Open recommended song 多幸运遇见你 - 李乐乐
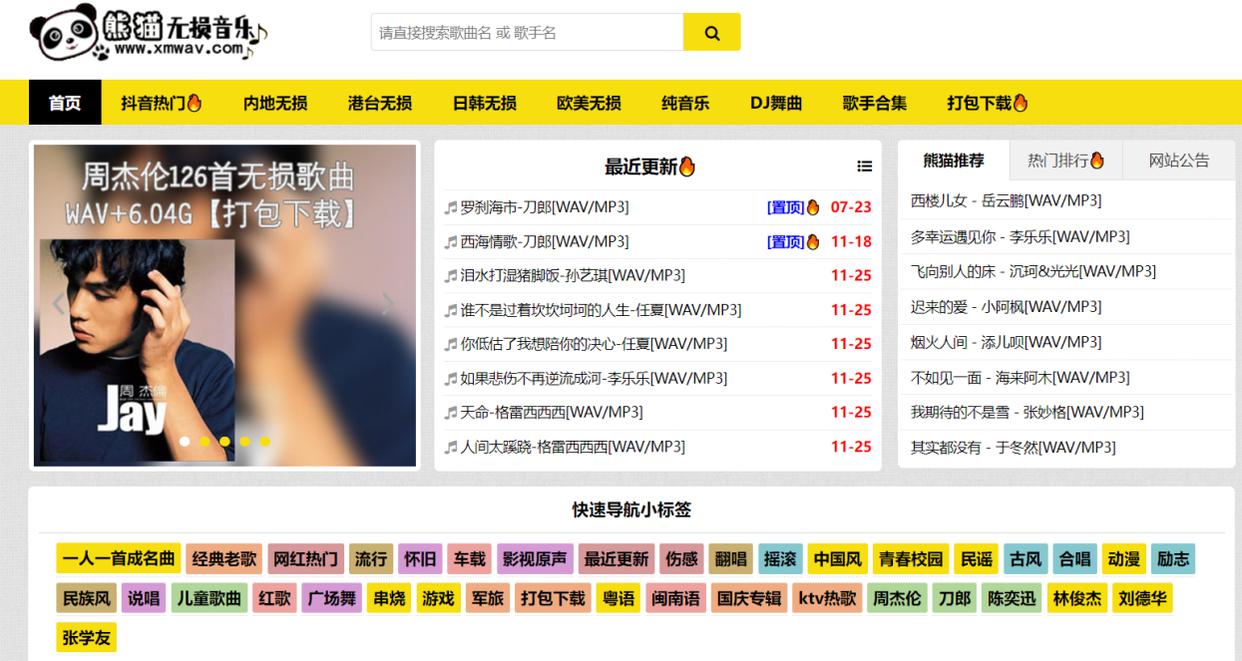 1020,237
